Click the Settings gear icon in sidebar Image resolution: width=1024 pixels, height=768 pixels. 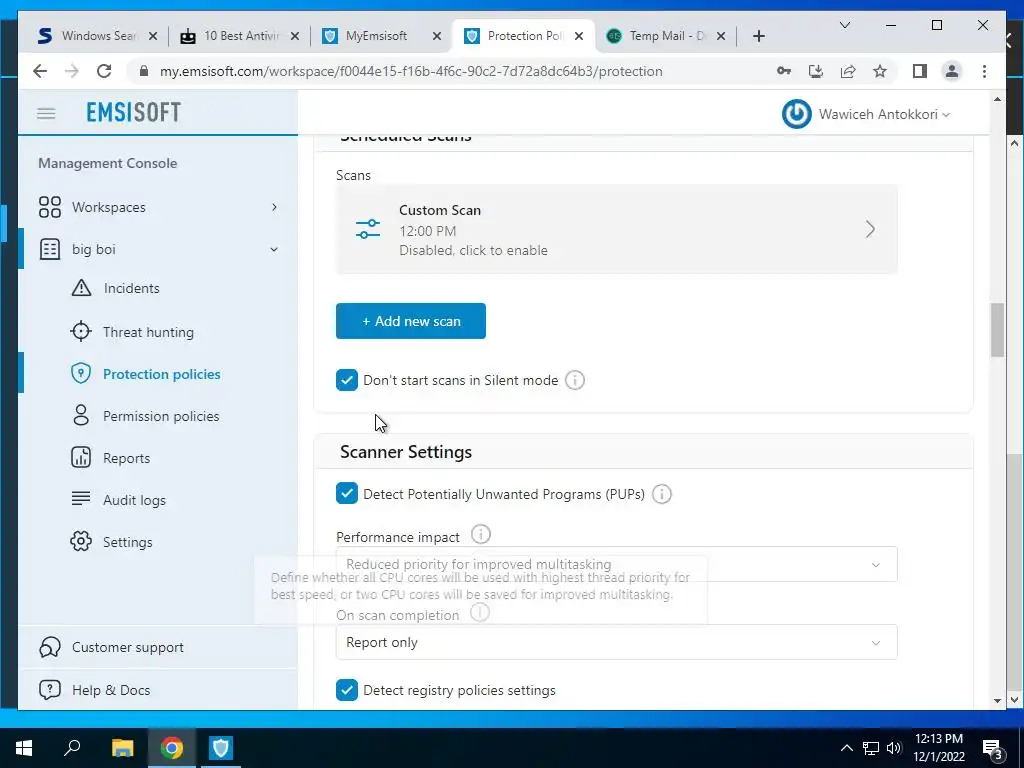(81, 541)
